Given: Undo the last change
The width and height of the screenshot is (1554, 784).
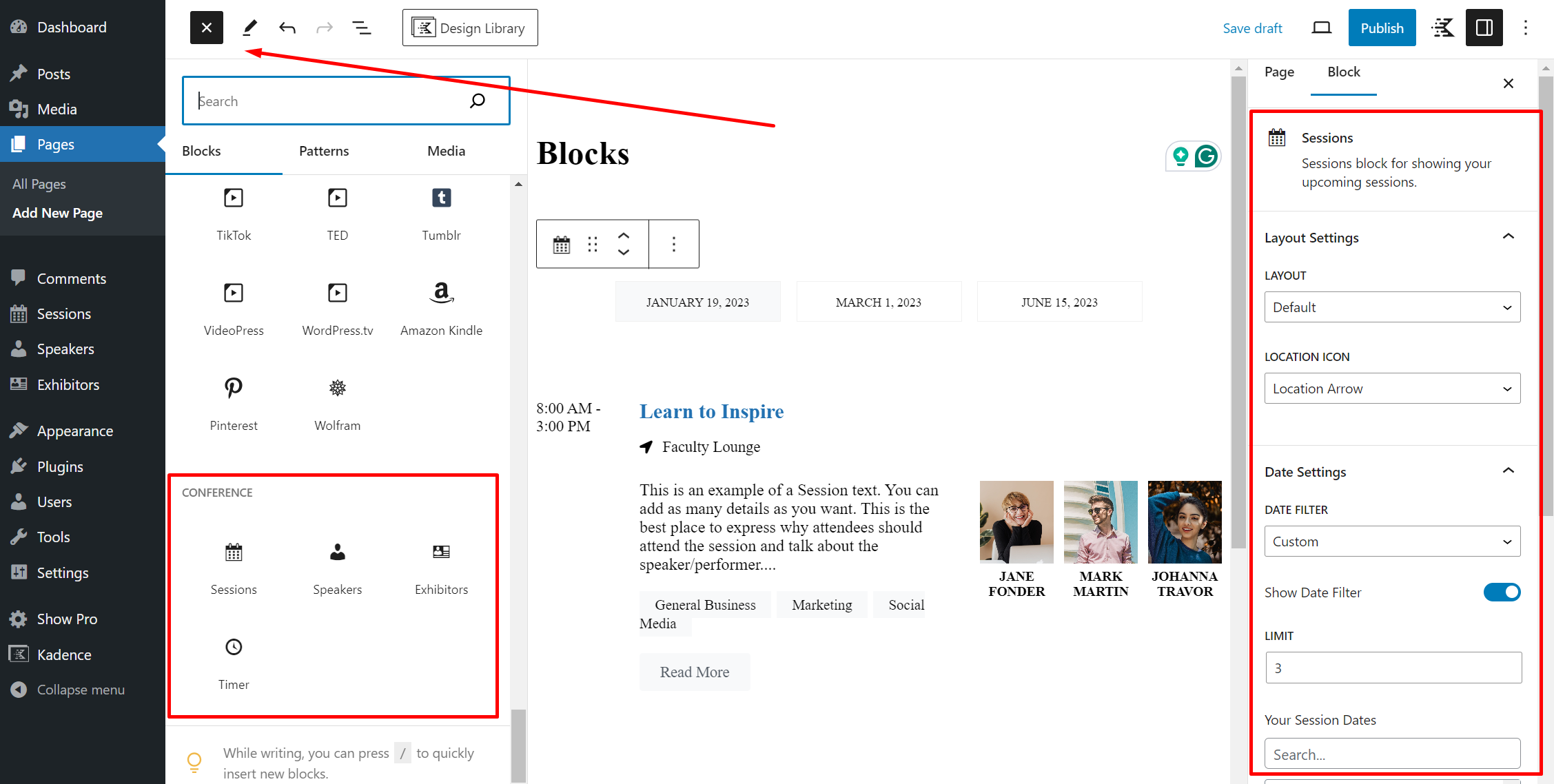Looking at the screenshot, I should (287, 28).
